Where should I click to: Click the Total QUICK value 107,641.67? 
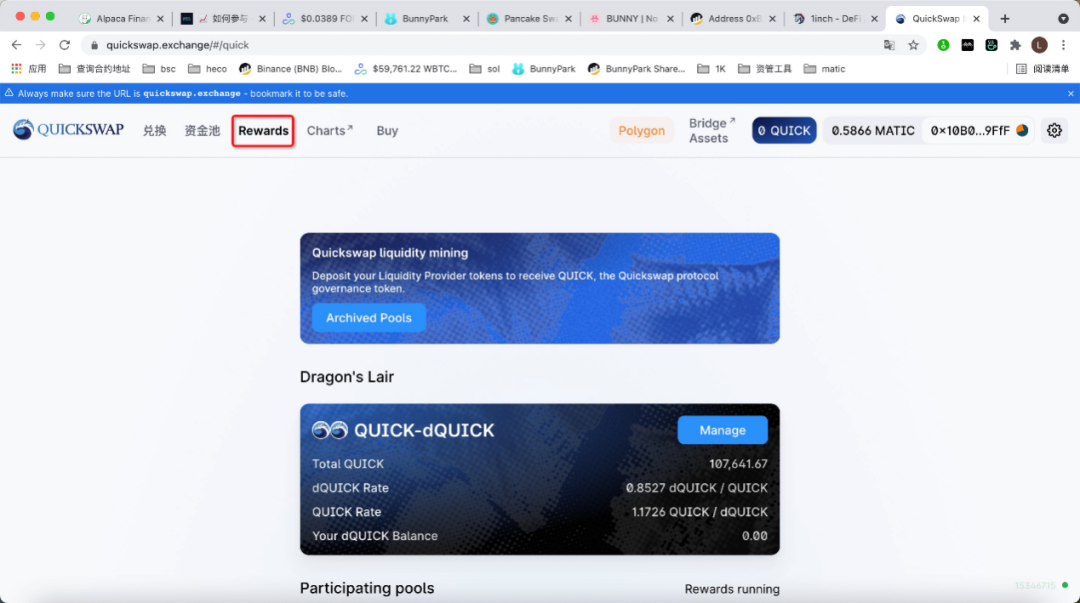[738, 464]
